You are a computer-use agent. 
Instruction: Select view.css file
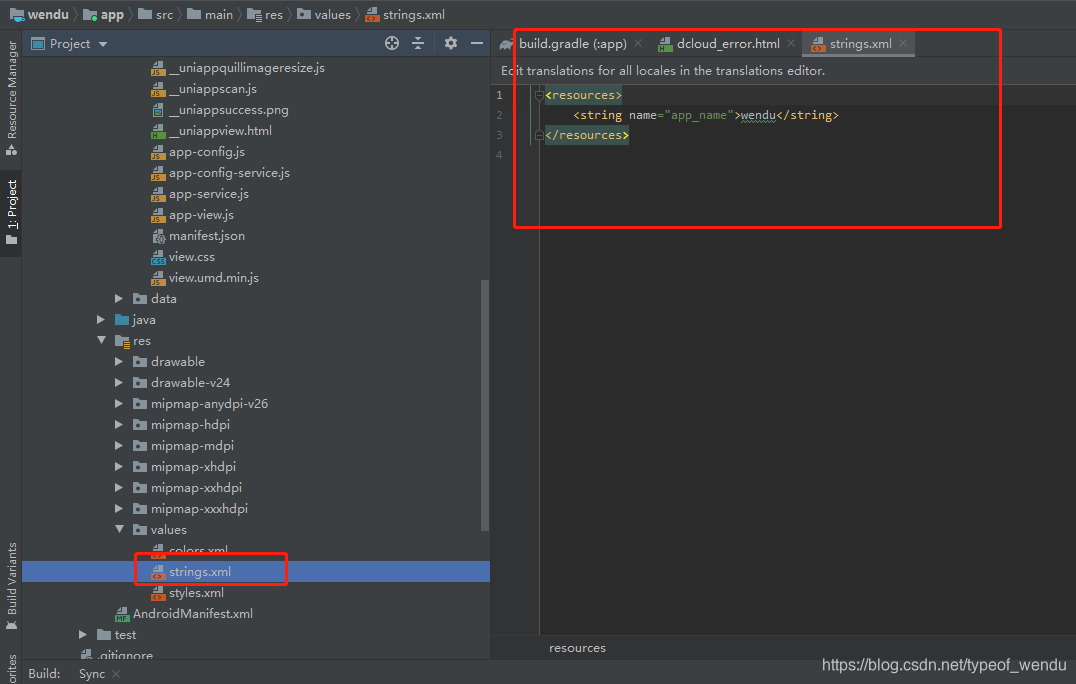(183, 257)
